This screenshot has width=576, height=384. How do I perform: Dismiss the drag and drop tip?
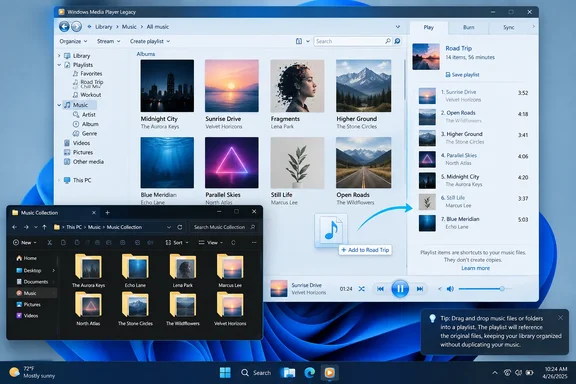(x=560, y=318)
